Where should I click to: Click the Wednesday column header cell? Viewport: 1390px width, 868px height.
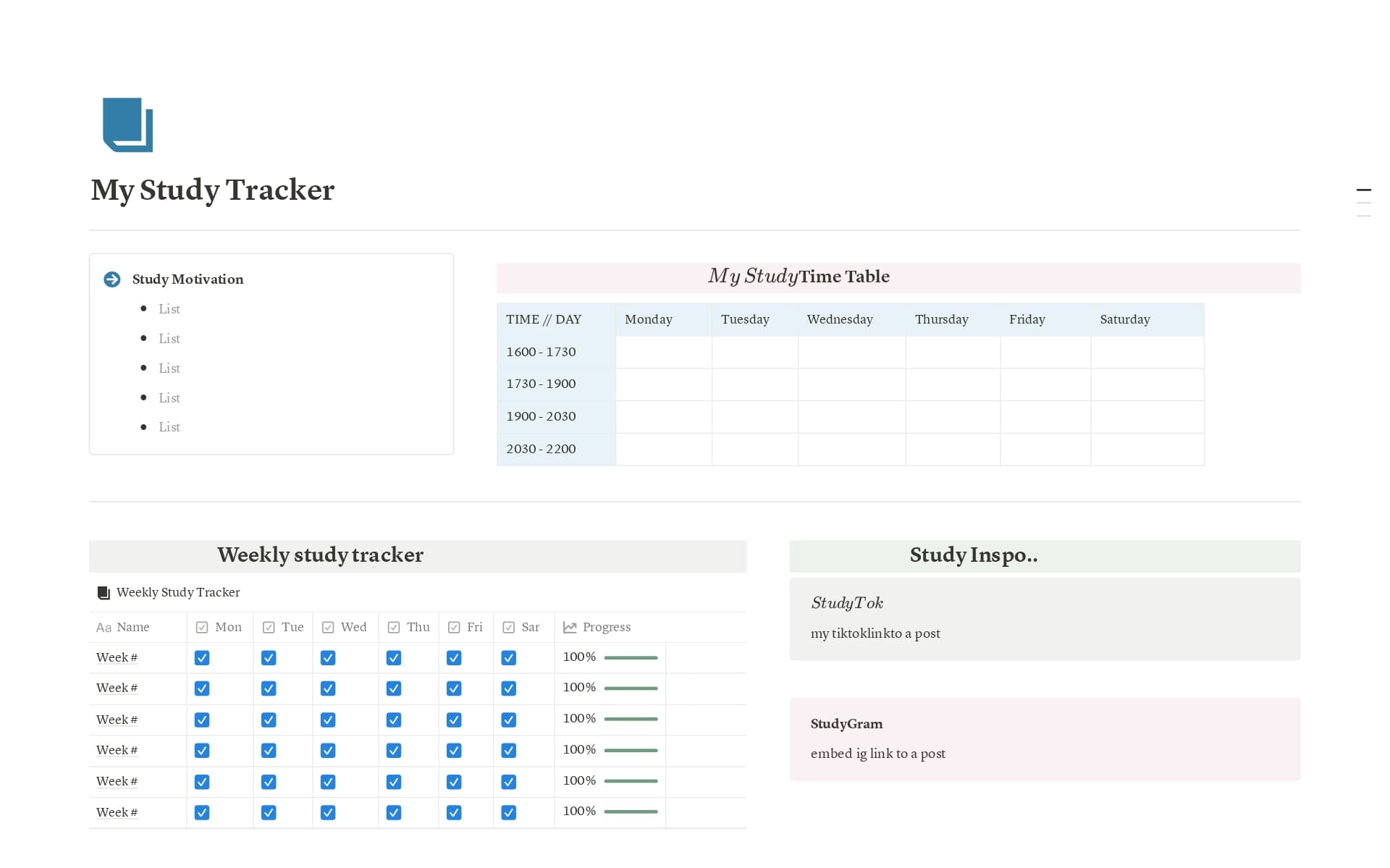point(852,319)
